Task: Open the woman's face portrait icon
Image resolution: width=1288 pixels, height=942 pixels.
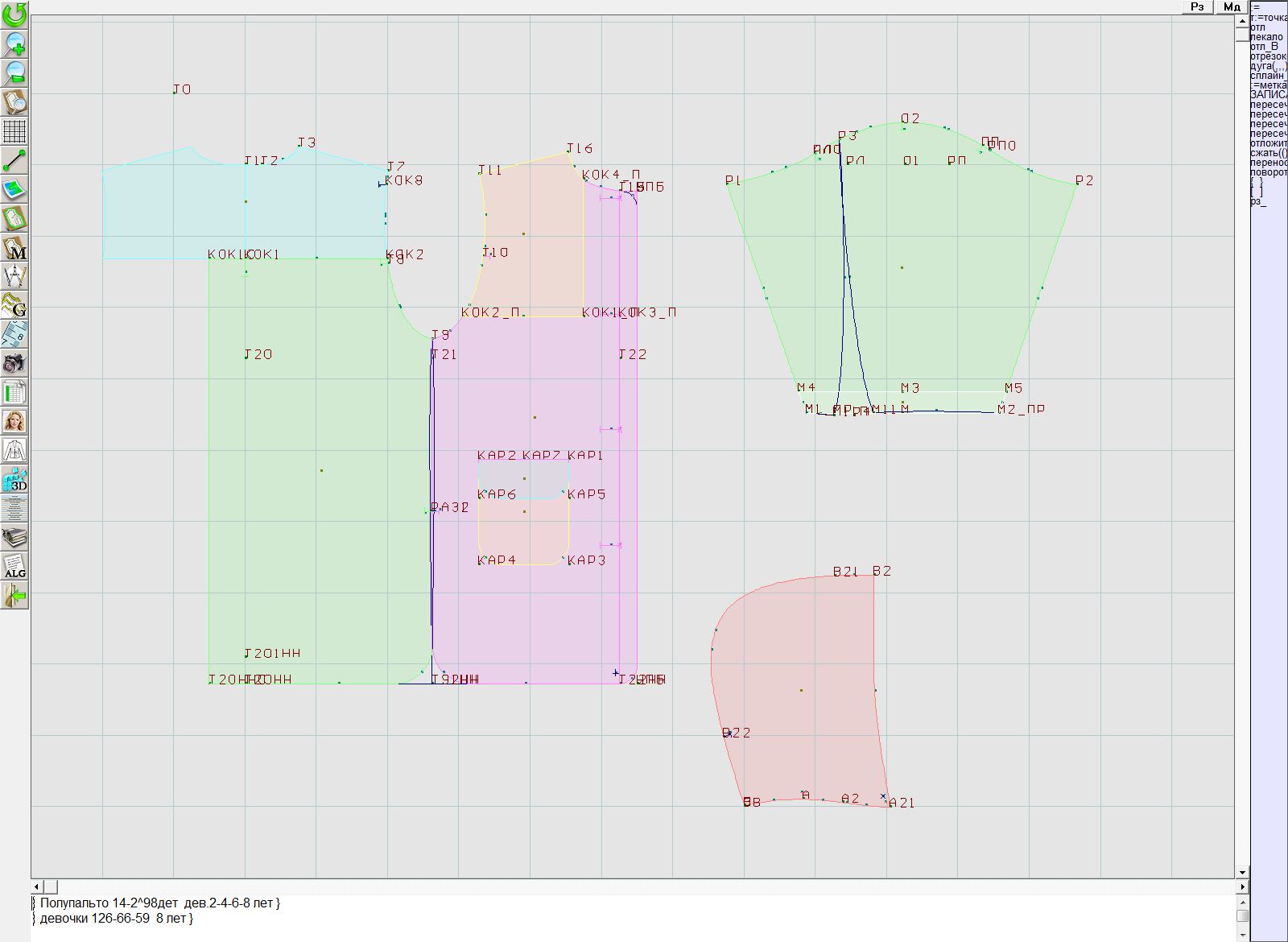Action: (14, 421)
